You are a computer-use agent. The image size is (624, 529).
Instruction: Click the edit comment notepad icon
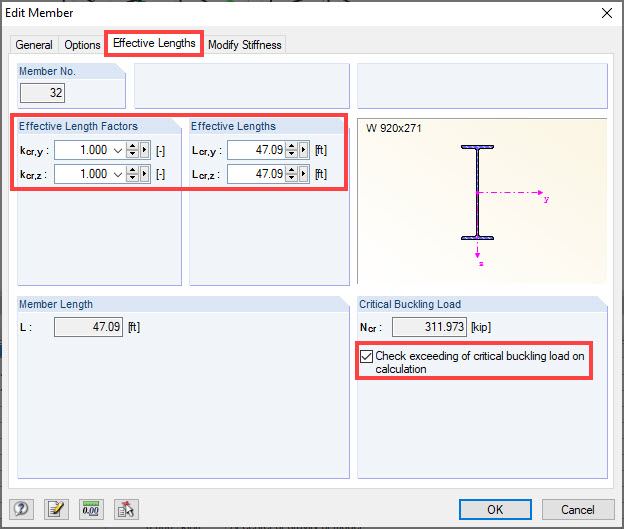click(x=56, y=509)
